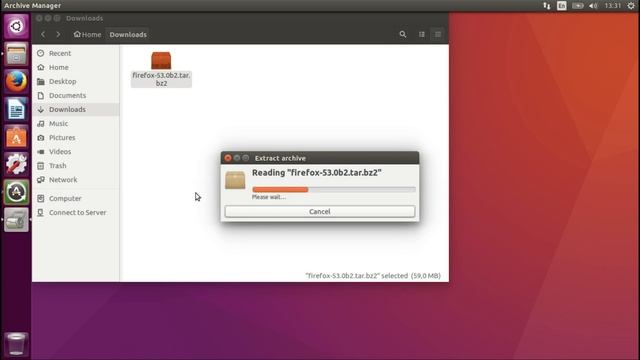The height and width of the screenshot is (360, 640).
Task: Open the Ubuntu Dash search launcher
Action: (x=16, y=27)
